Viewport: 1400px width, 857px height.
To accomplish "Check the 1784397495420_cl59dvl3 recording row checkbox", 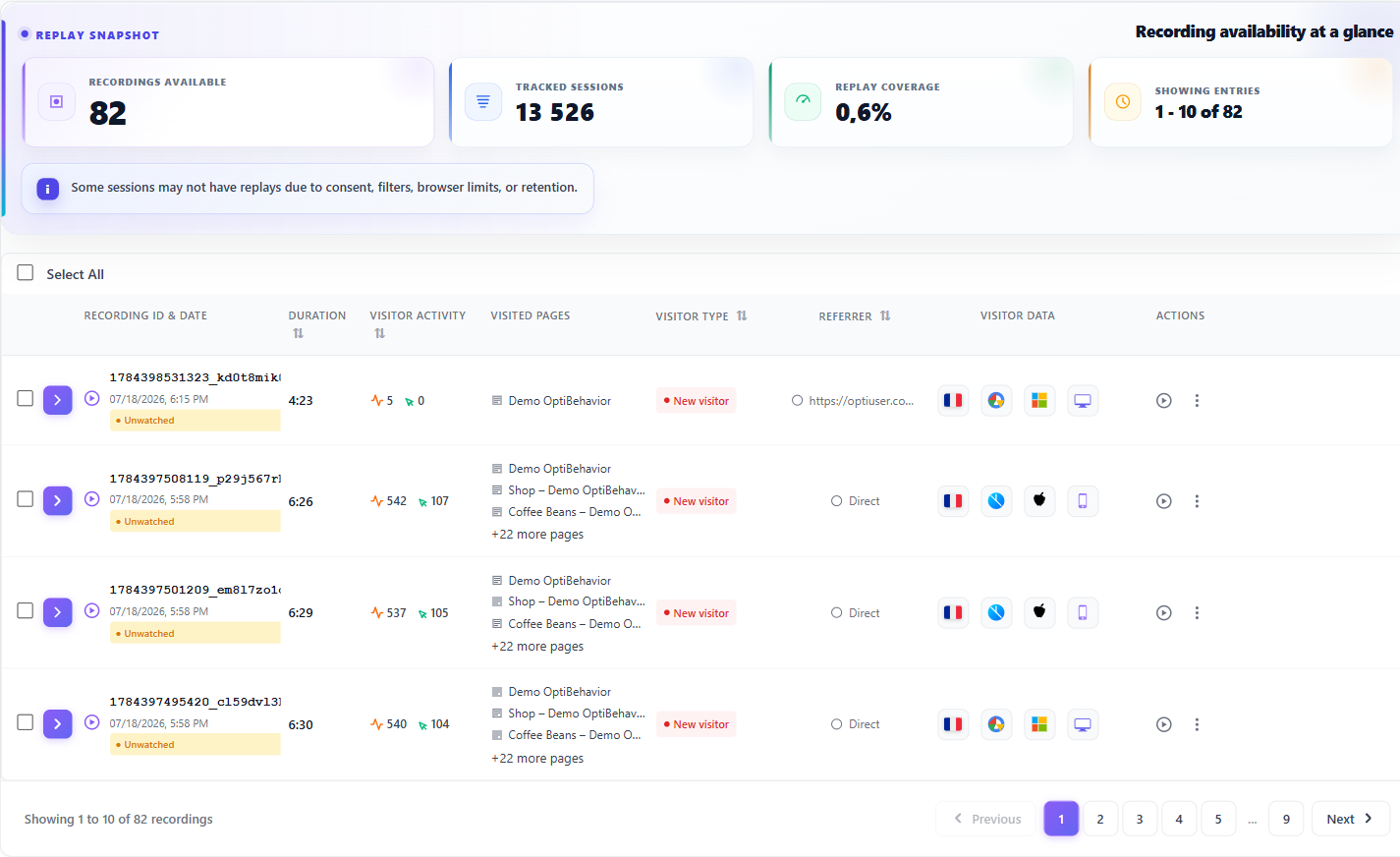I will pyautogui.click(x=26, y=722).
